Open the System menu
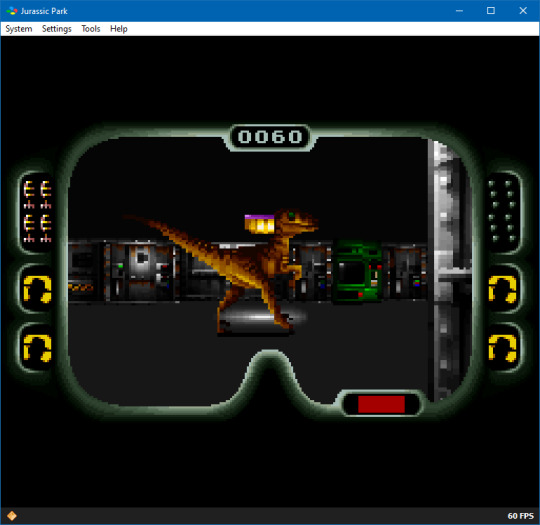Viewport: 540px width, 525px height. [x=19, y=29]
